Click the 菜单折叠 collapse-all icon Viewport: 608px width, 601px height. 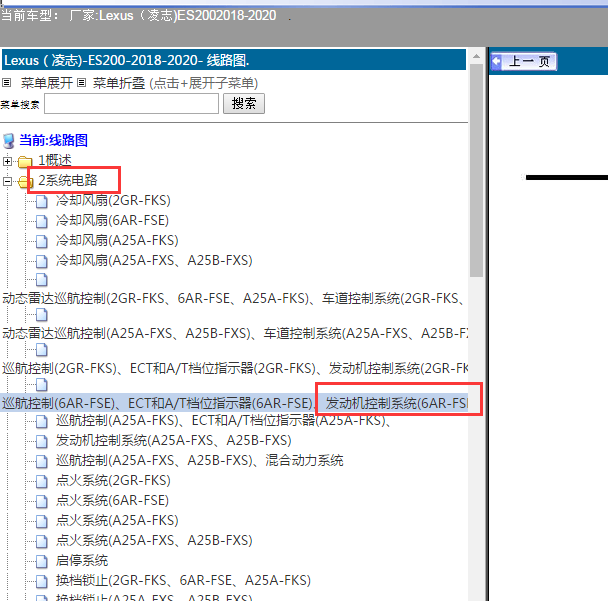(81, 83)
